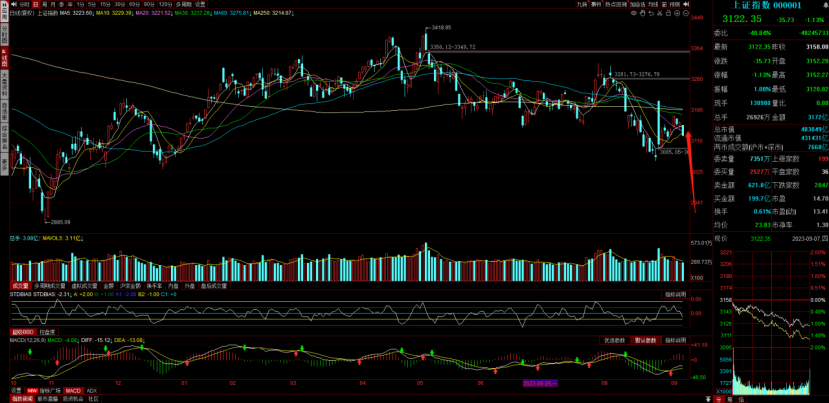Screen dimensions: 829x403
Task: Switch to 120分 minute chart
Action: [165, 4]
